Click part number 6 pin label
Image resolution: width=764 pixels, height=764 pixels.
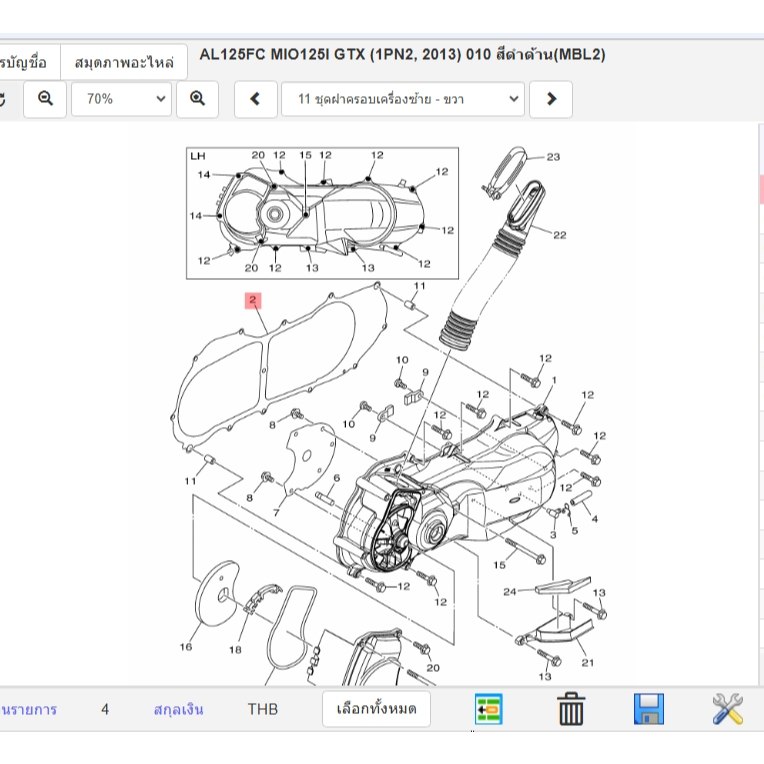pyautogui.click(x=336, y=478)
